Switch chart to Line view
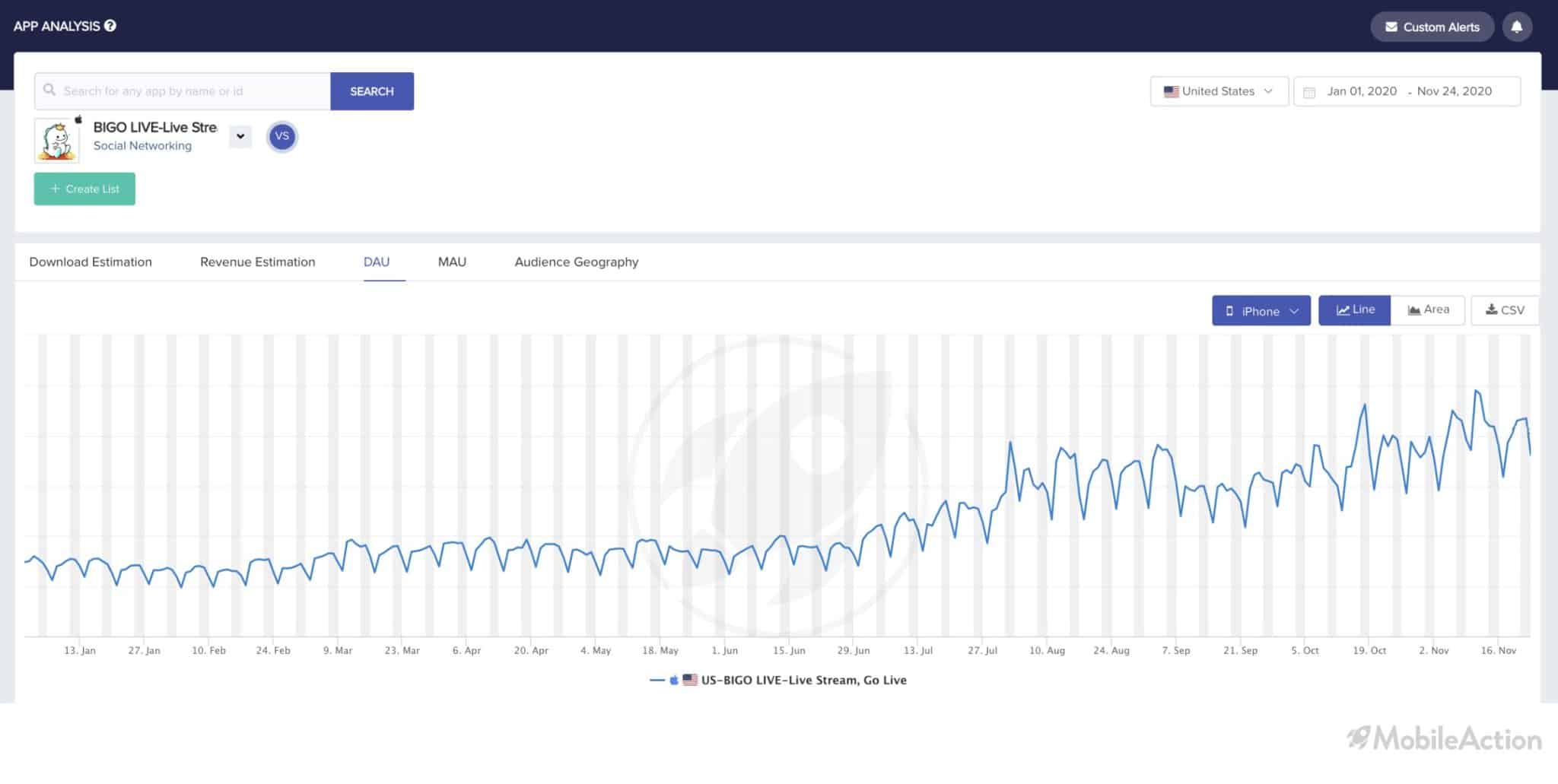The width and height of the screenshot is (1558, 784). tap(1355, 310)
